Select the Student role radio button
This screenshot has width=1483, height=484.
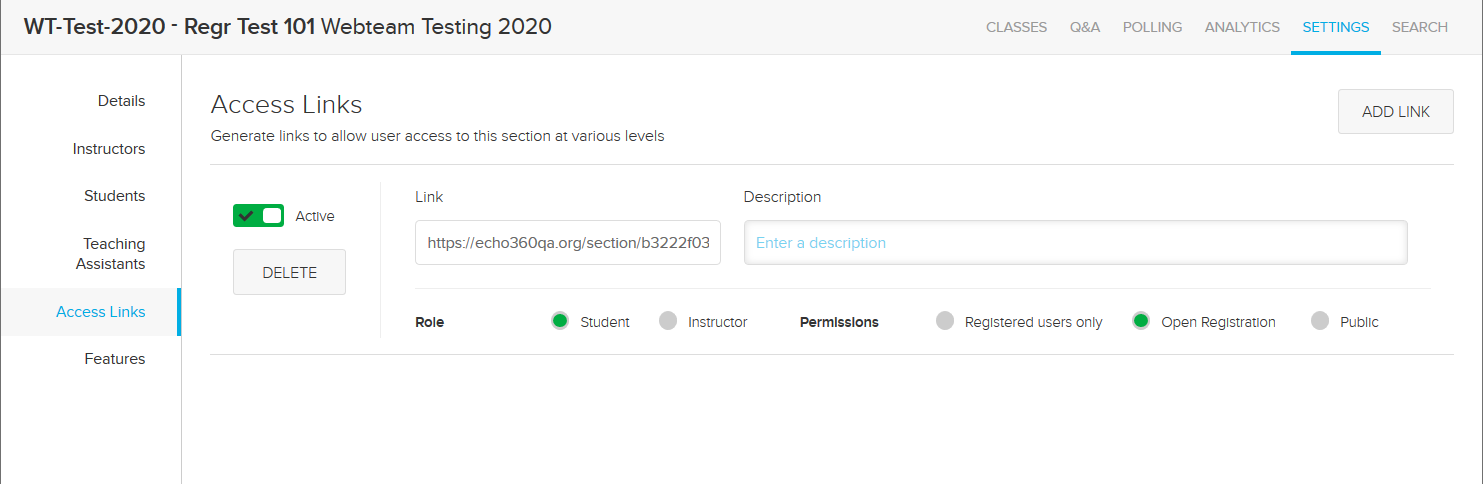click(x=560, y=321)
